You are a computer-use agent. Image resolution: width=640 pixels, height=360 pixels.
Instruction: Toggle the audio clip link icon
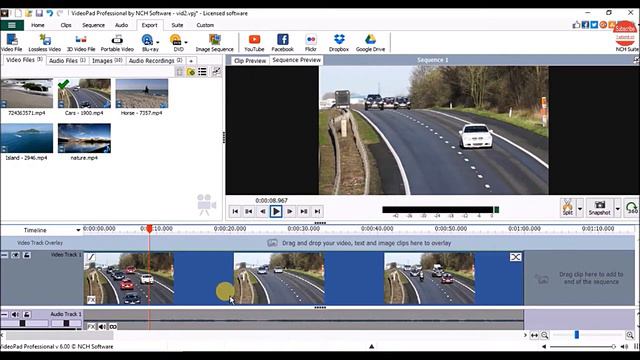point(113,327)
